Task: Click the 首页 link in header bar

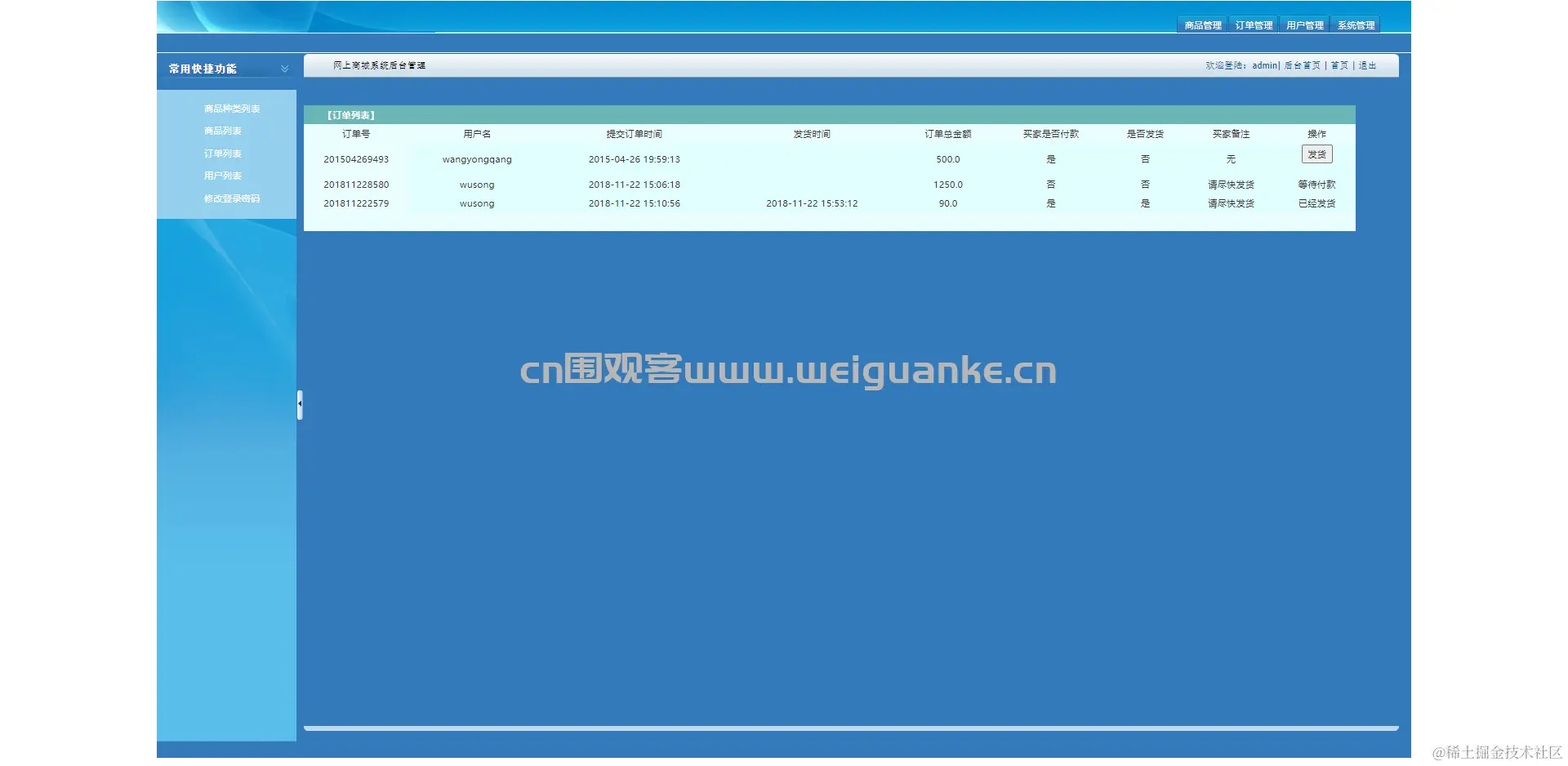Action: coord(1339,65)
